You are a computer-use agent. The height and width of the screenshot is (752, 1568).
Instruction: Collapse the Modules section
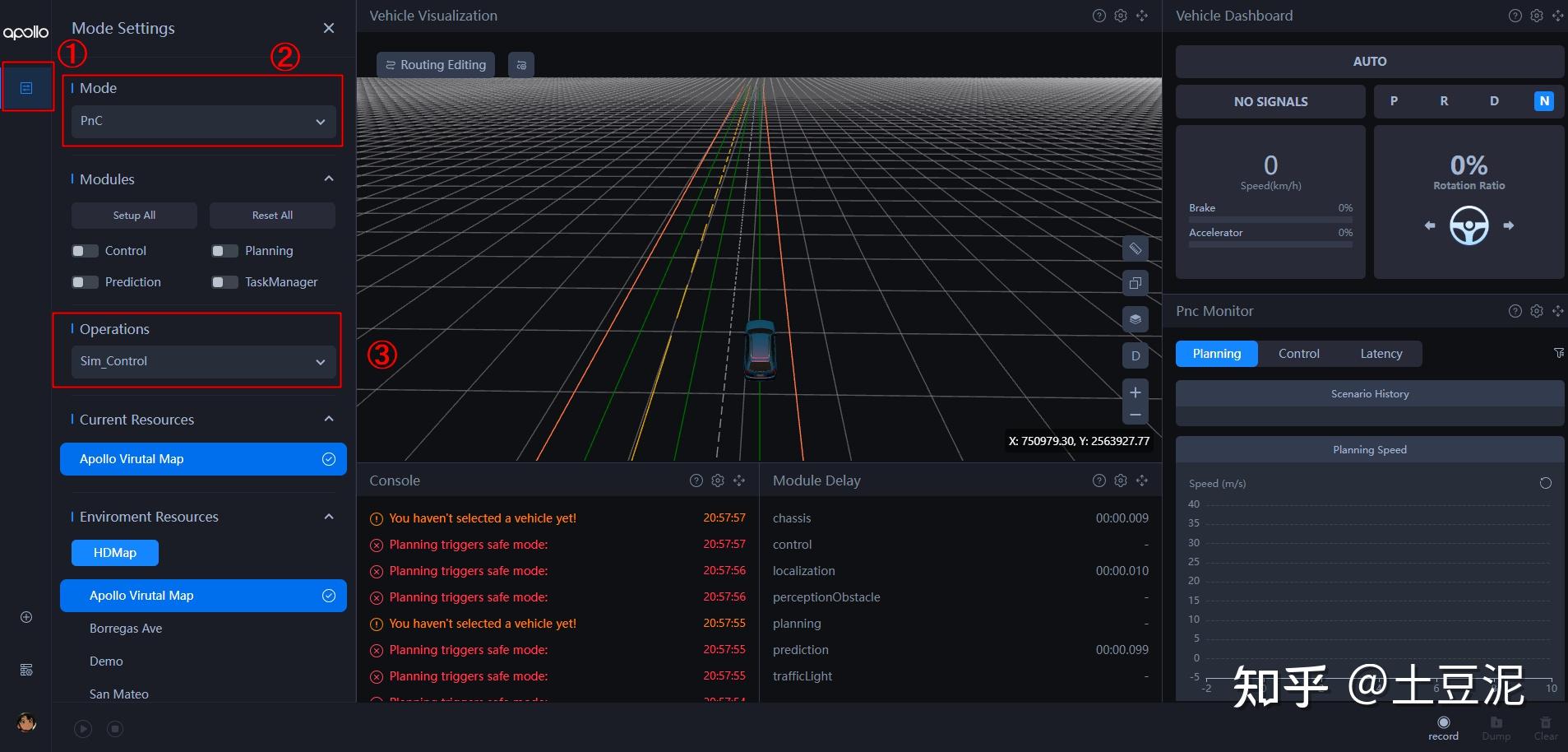(x=329, y=179)
